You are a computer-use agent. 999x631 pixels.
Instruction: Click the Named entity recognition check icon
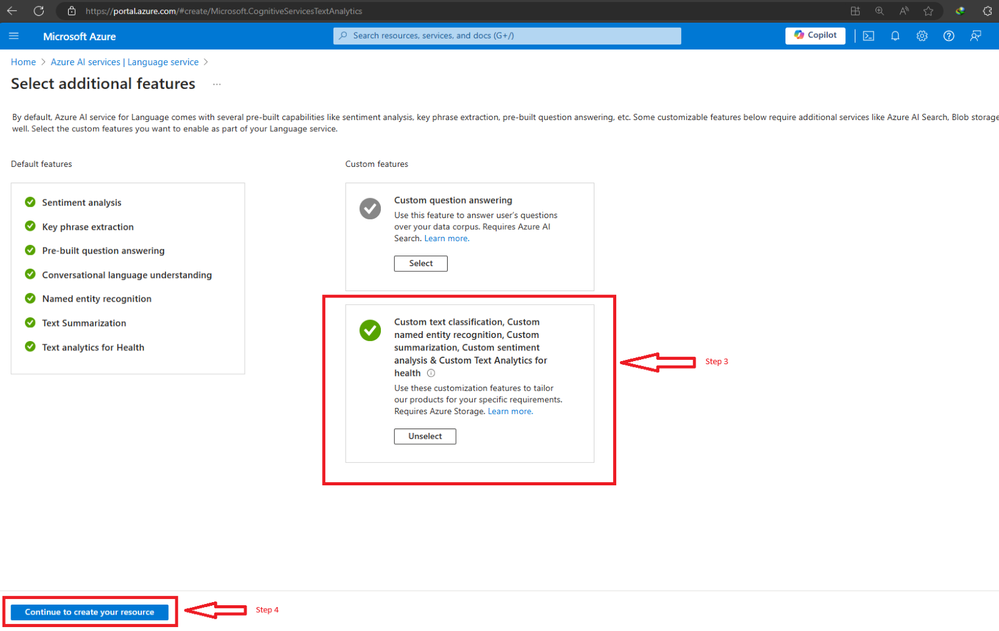point(30,298)
